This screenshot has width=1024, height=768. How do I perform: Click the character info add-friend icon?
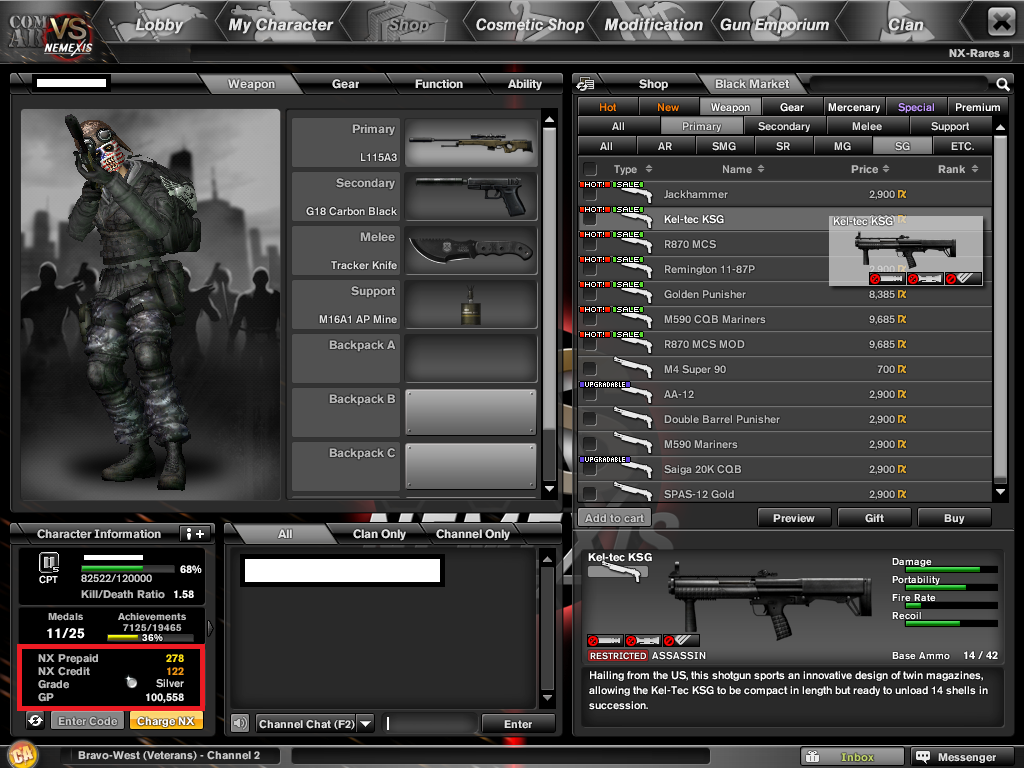tap(196, 534)
